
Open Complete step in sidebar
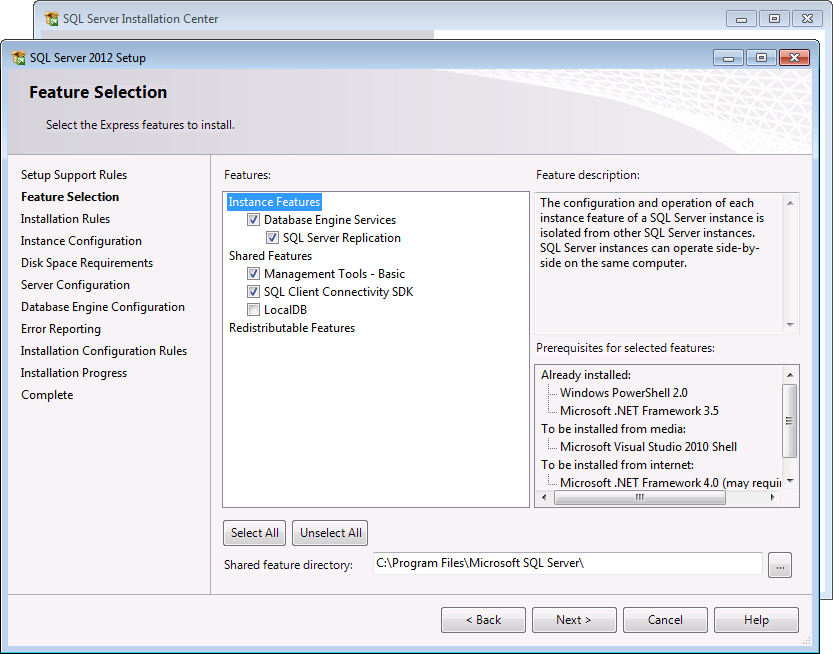coord(47,395)
